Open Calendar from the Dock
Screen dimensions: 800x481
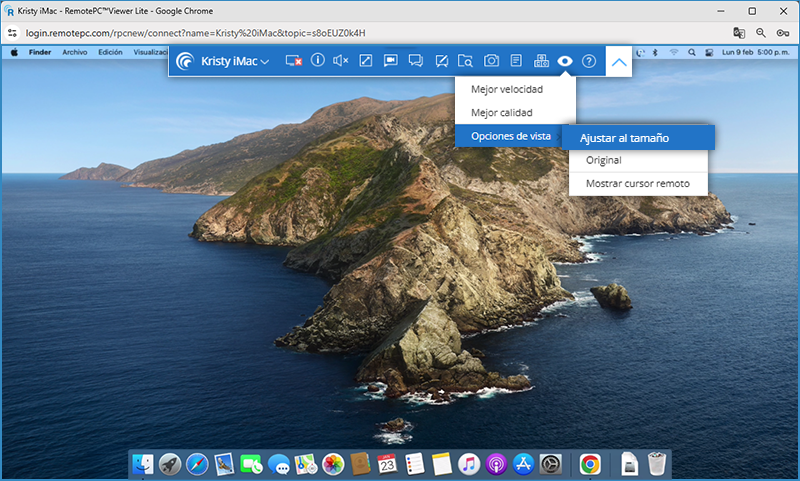[x=387, y=464]
